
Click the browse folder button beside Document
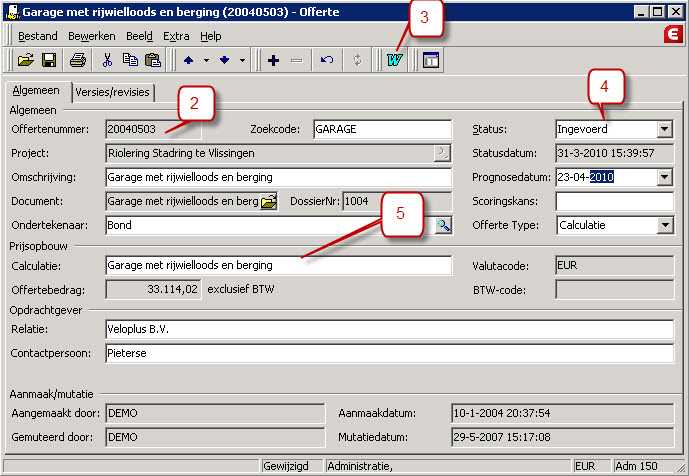pyautogui.click(x=269, y=202)
